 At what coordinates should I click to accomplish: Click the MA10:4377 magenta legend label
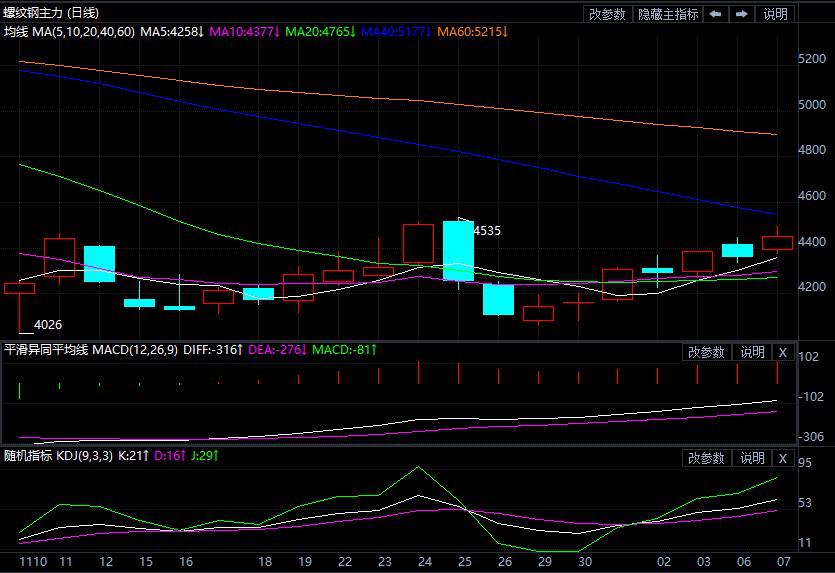click(x=246, y=32)
